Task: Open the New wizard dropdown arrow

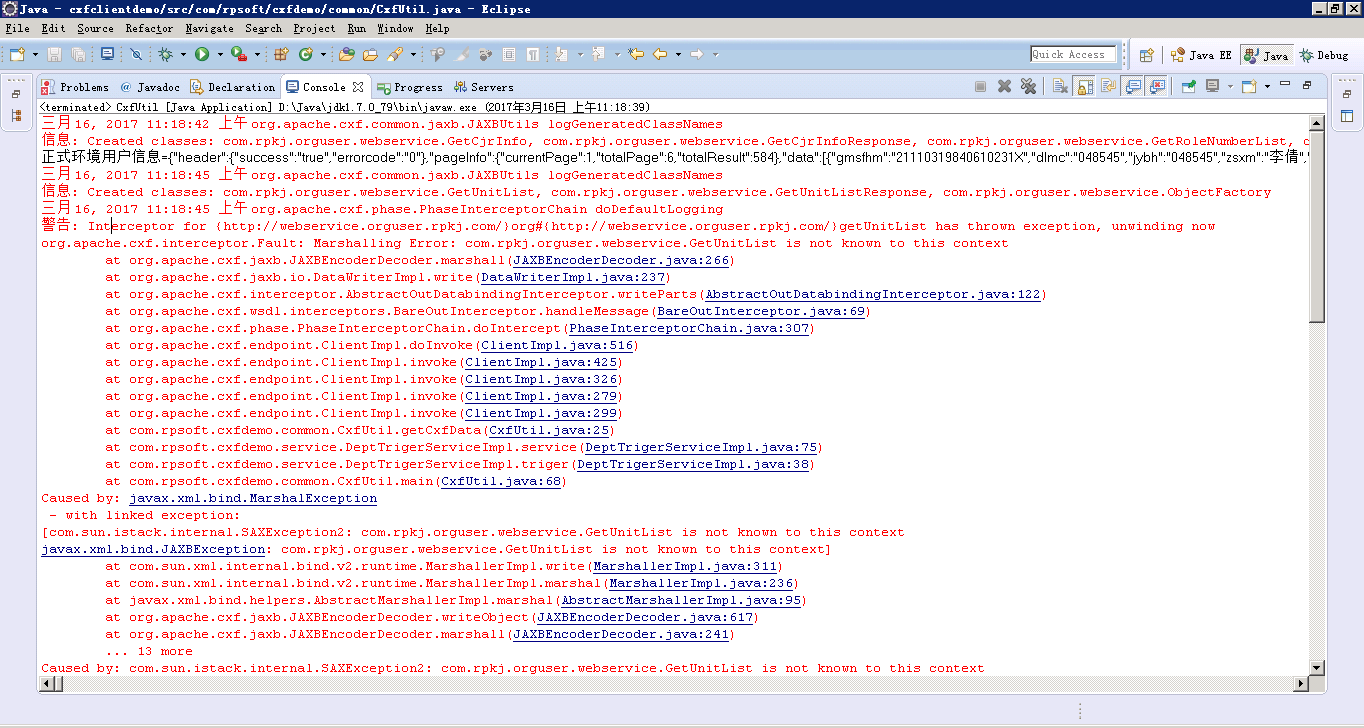Action: (35, 55)
